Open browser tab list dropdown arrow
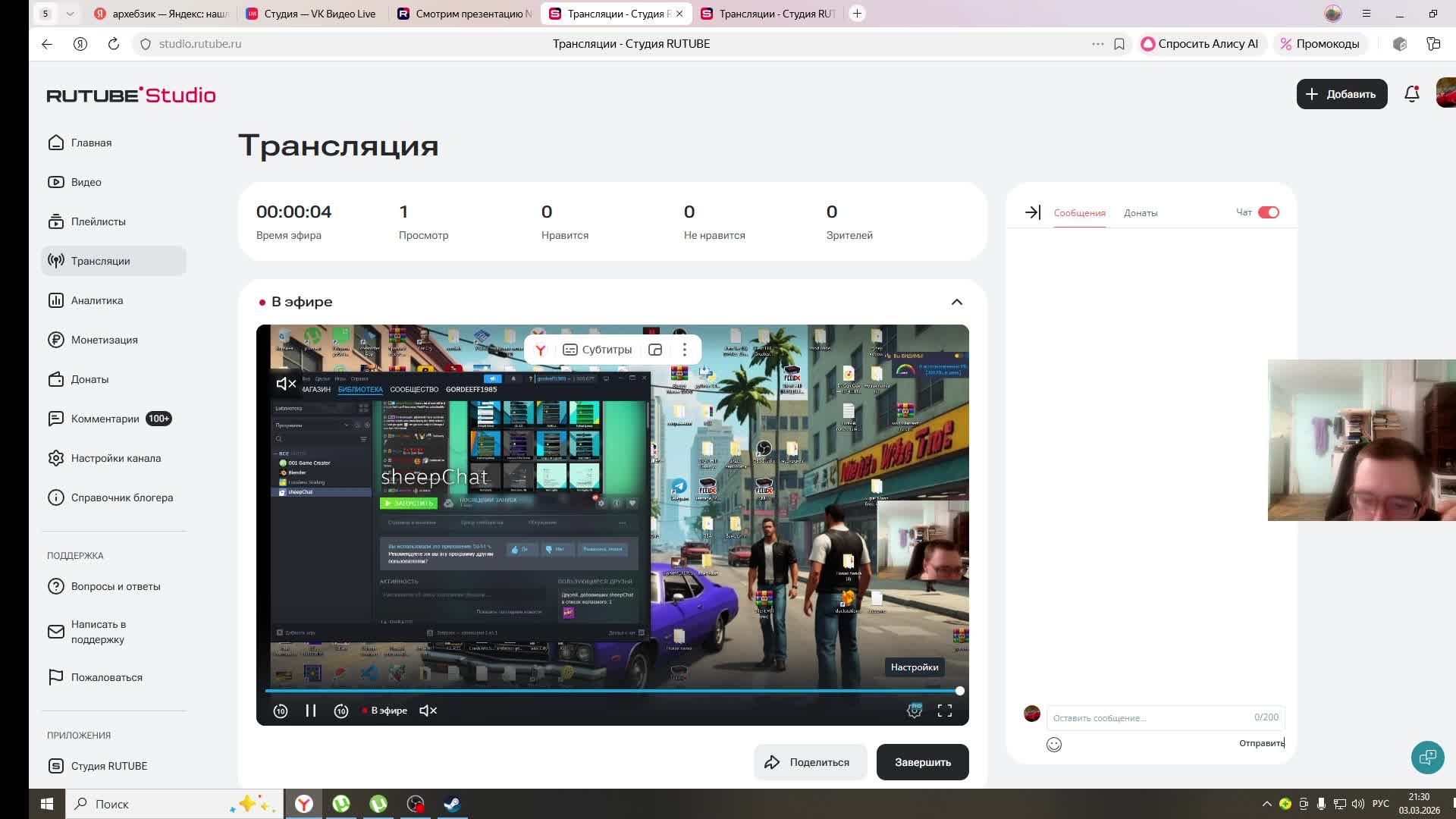Viewport: 1456px width, 819px height. [x=70, y=14]
